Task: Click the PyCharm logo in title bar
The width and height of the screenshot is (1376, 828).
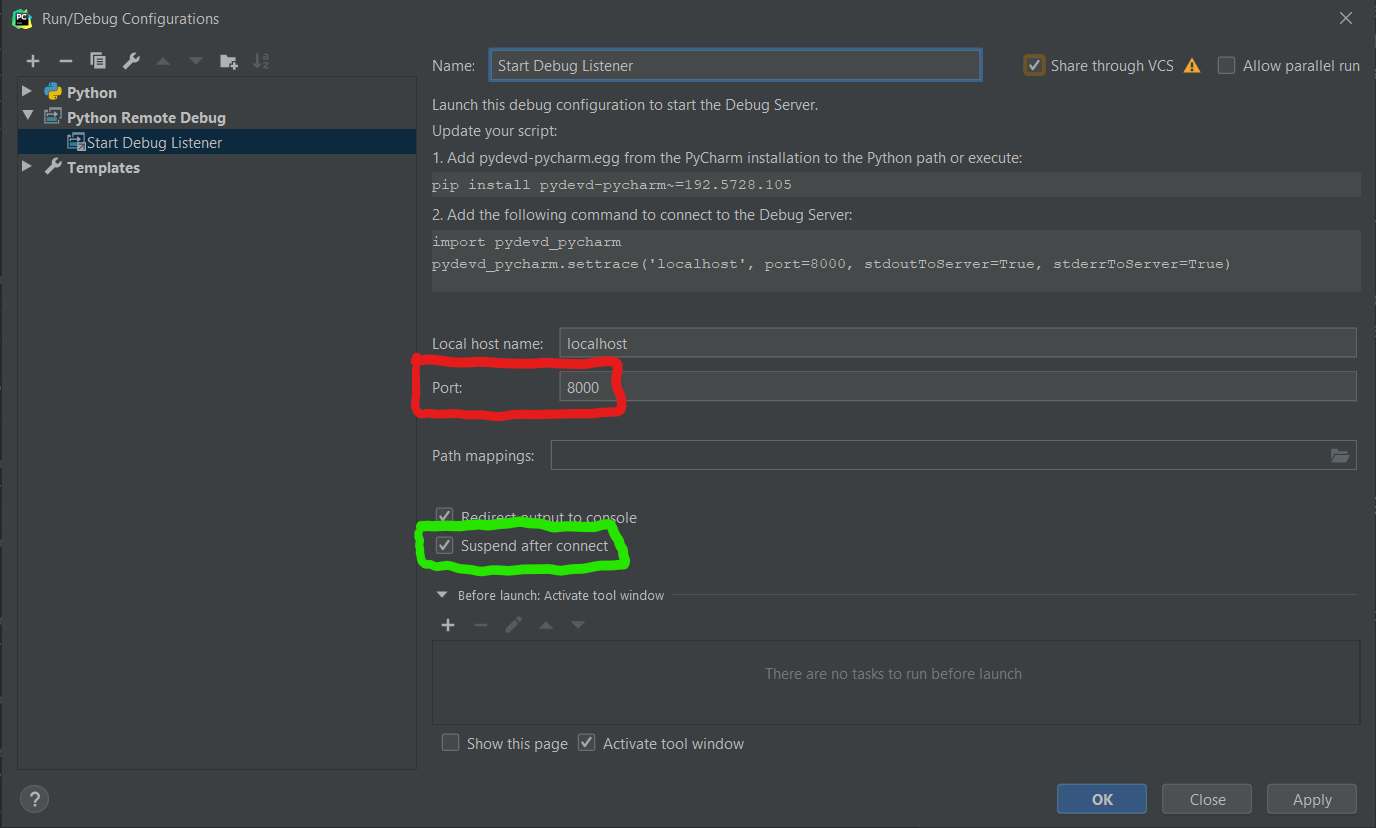Action: 21,18
